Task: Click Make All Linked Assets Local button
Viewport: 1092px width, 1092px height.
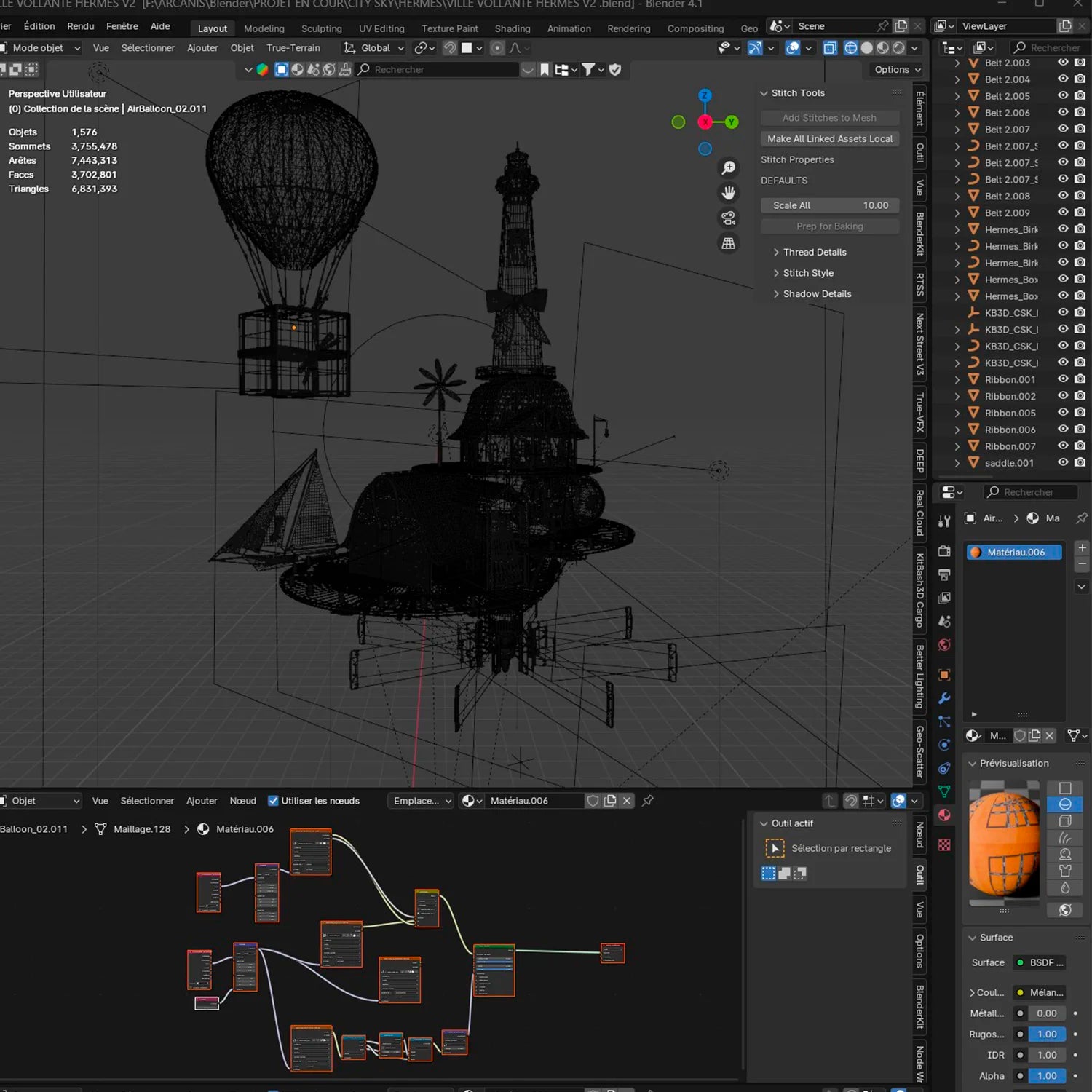Action: pyautogui.click(x=829, y=138)
